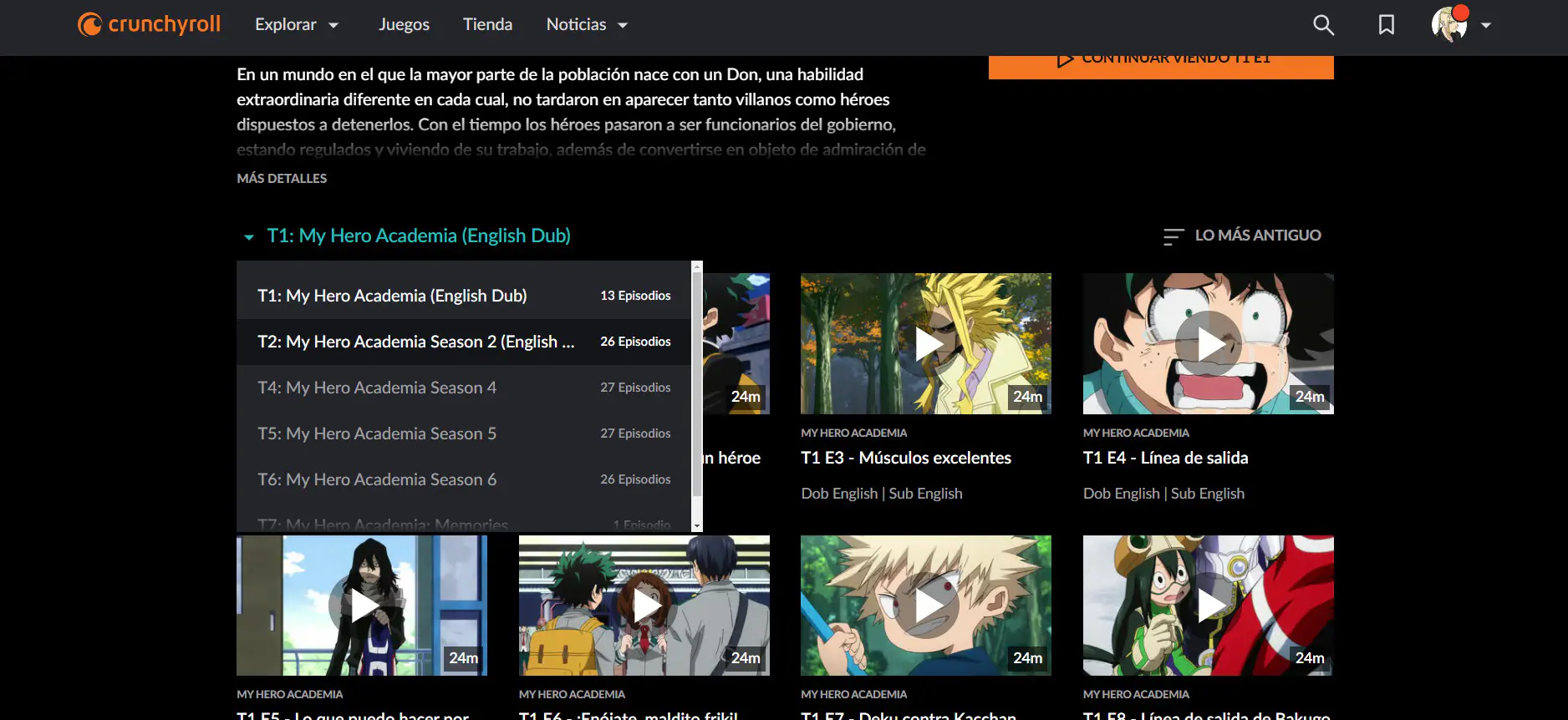Image resolution: width=1568 pixels, height=720 pixels.
Task: Expand the Explorar menu
Action: (x=297, y=25)
